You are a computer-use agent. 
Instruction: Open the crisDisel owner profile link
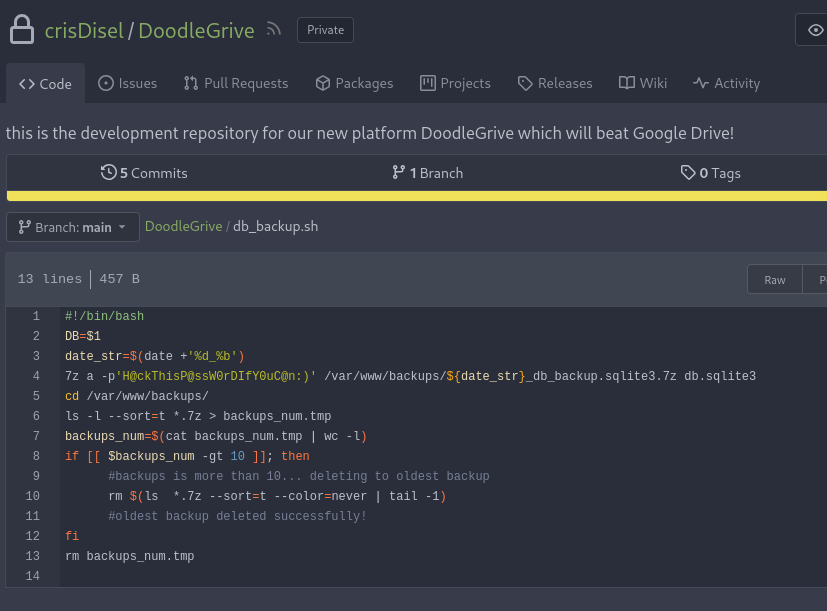[84, 31]
